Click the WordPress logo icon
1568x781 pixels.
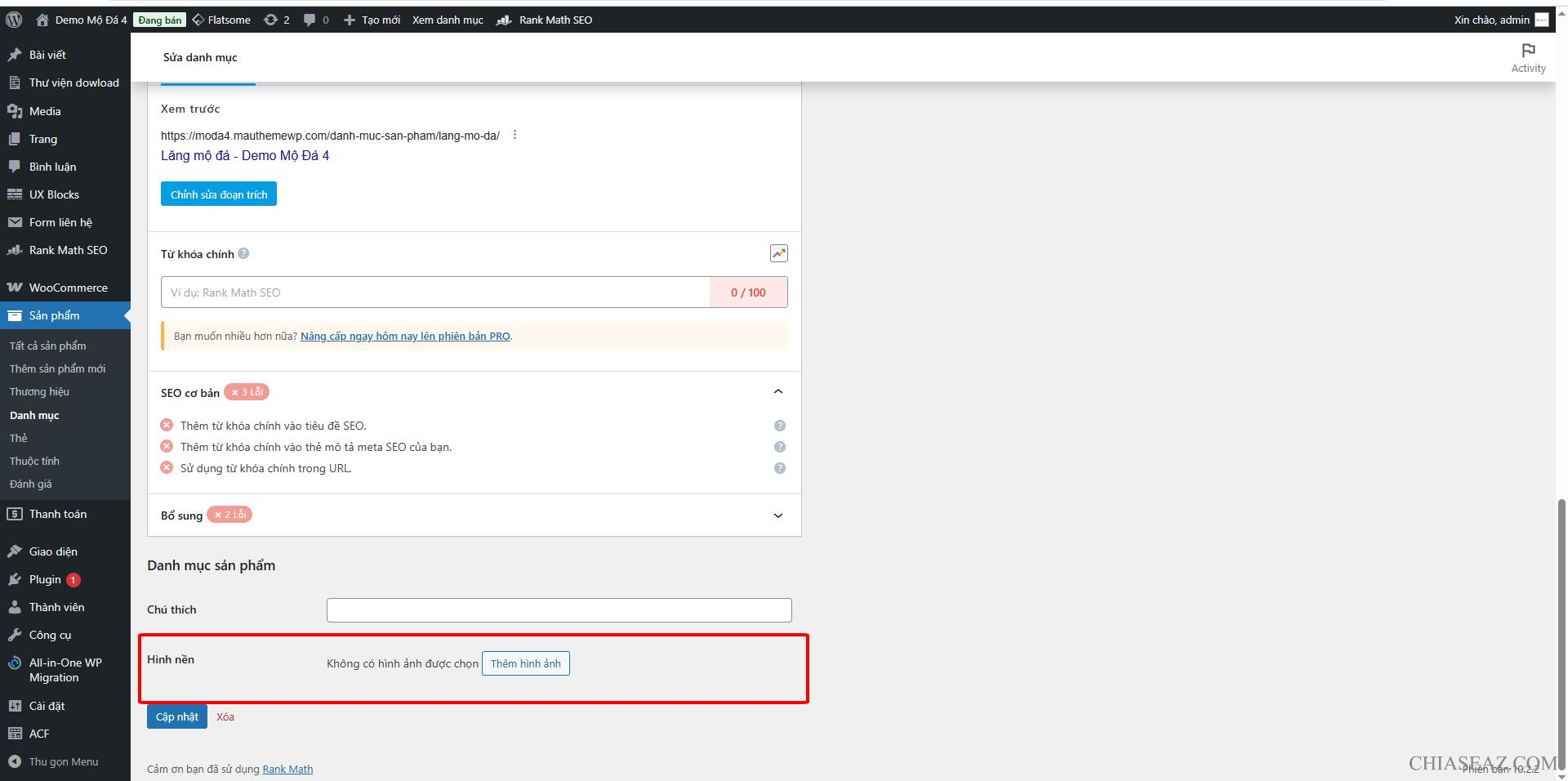pyautogui.click(x=14, y=20)
